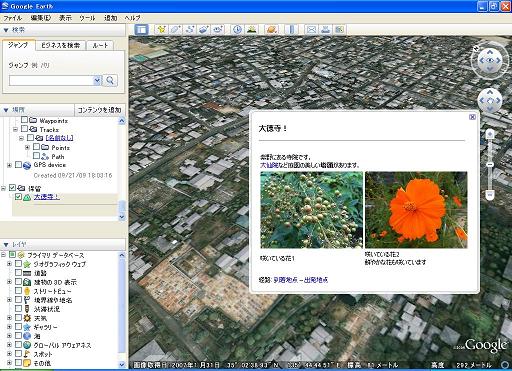The height and width of the screenshot is (371, 512).
Task: Open the ツール menu
Action: coord(87,18)
